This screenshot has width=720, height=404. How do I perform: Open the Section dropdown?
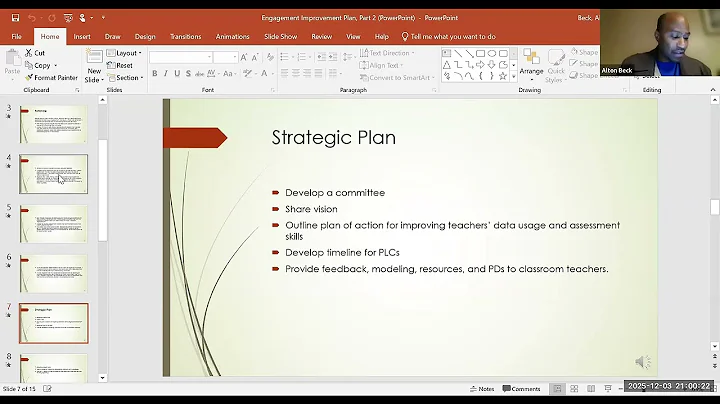[x=125, y=78]
